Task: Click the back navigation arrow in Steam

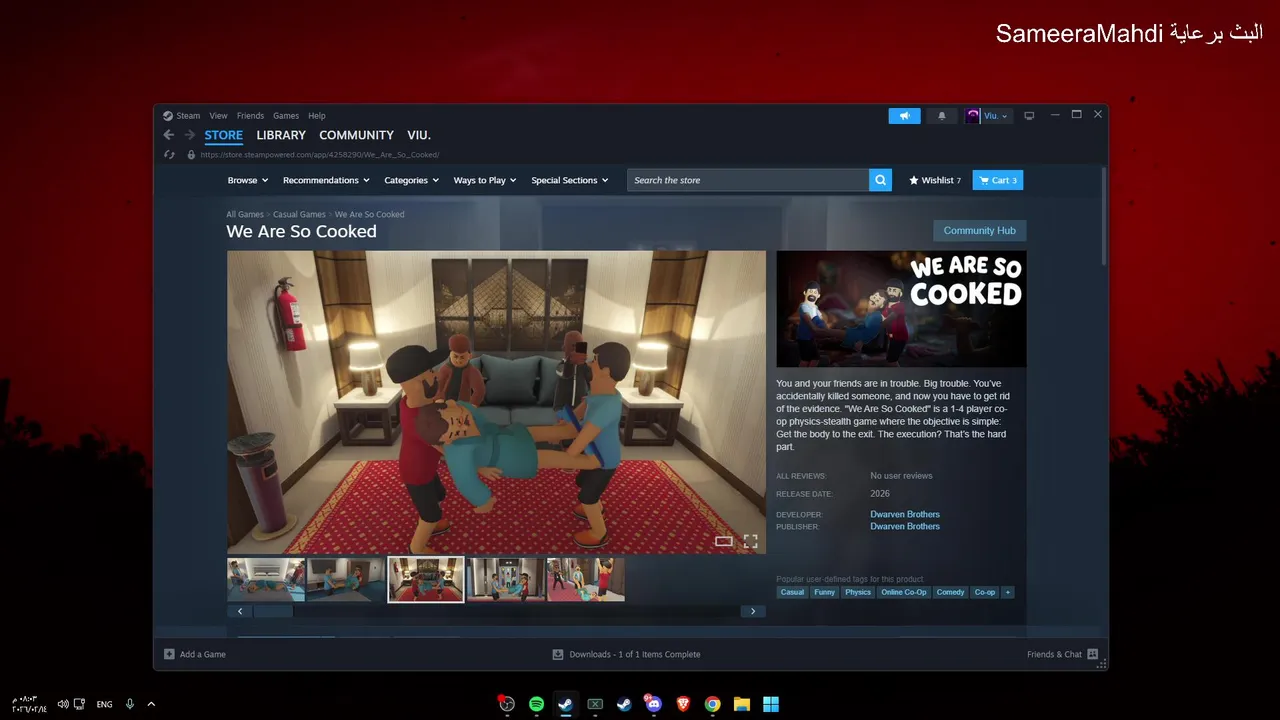Action: coord(169,135)
